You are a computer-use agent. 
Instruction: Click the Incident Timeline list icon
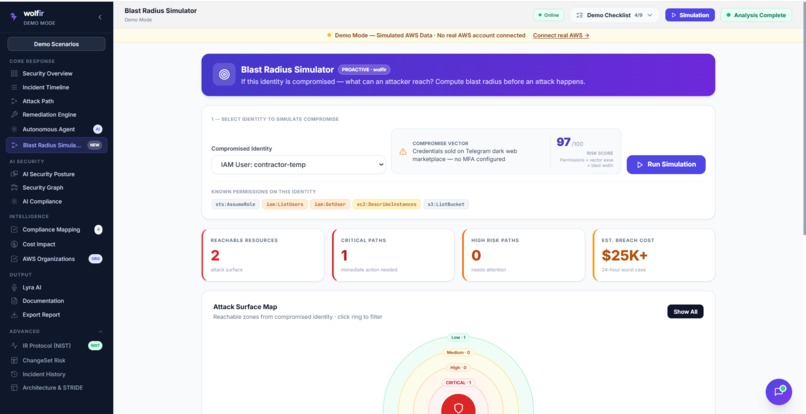(14, 87)
